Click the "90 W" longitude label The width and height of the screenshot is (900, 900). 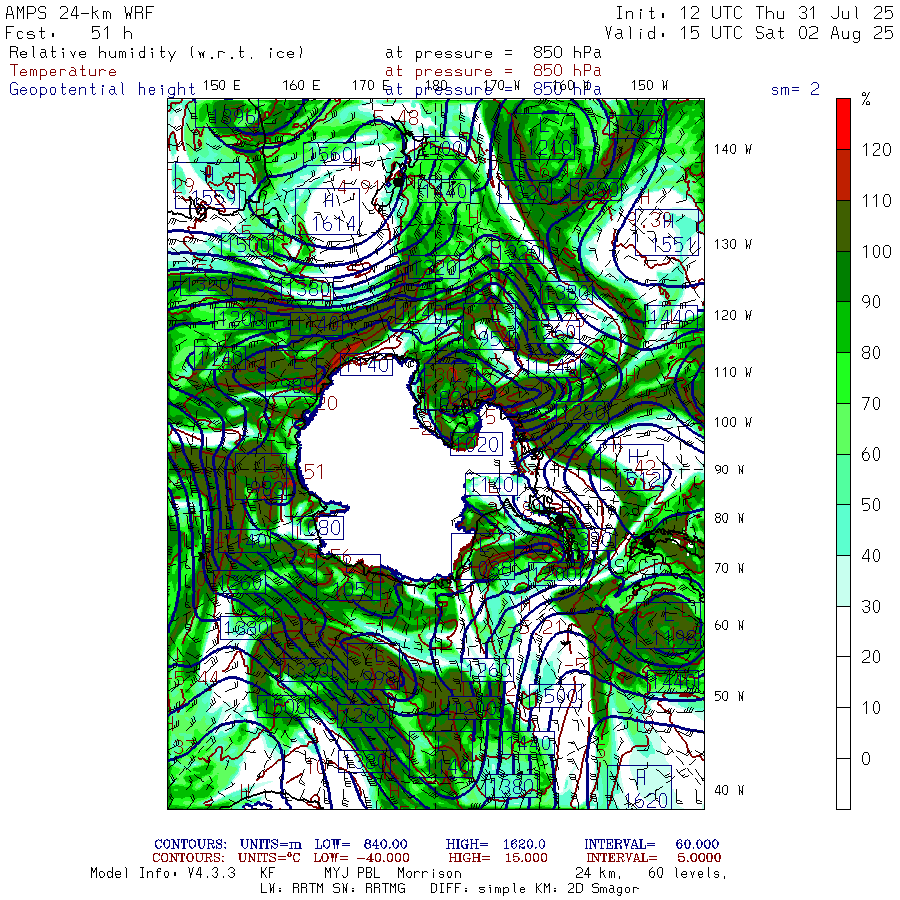[729, 470]
